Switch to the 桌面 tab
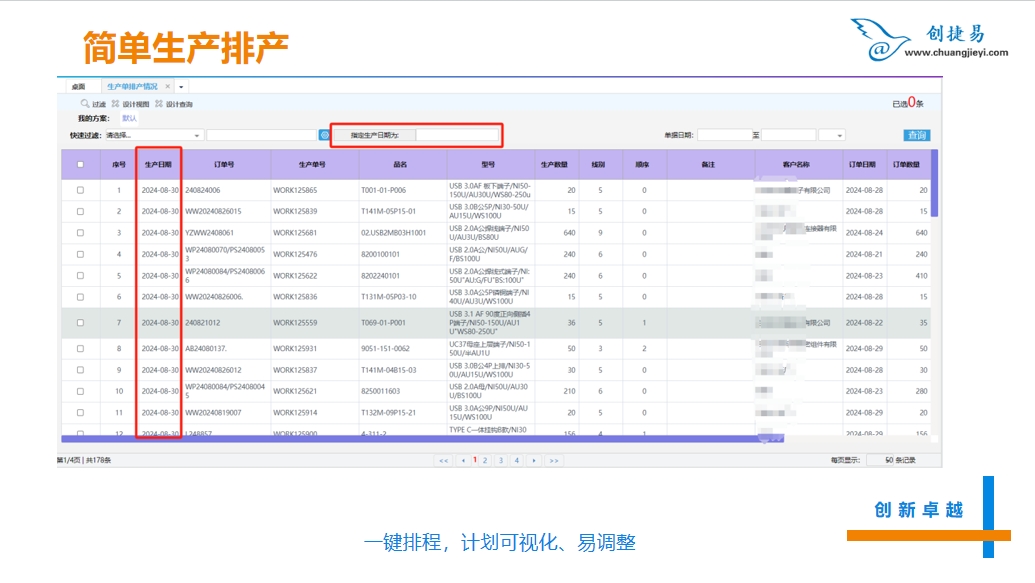This screenshot has width=1035, height=583. click(78, 87)
